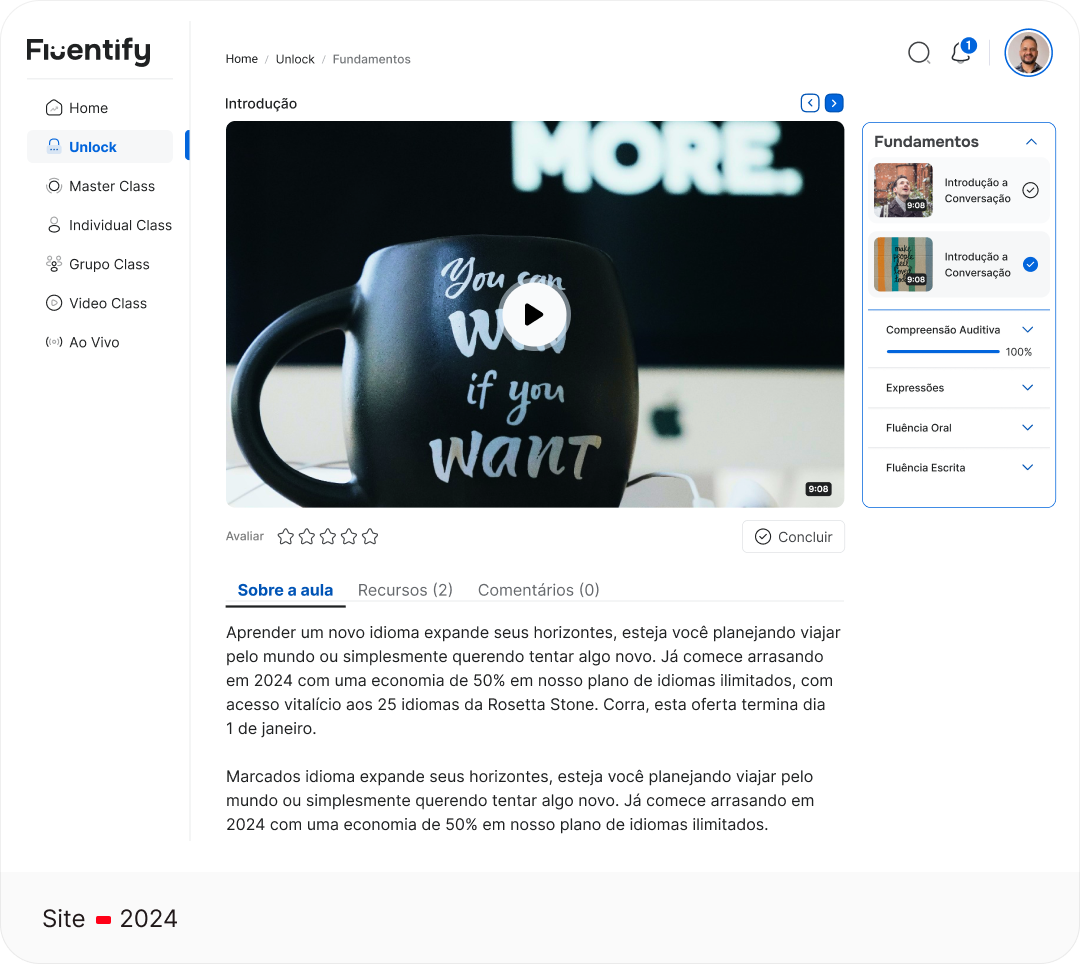The image size is (1080, 964).
Task: Click the Home house icon in sidebar
Action: [54, 108]
